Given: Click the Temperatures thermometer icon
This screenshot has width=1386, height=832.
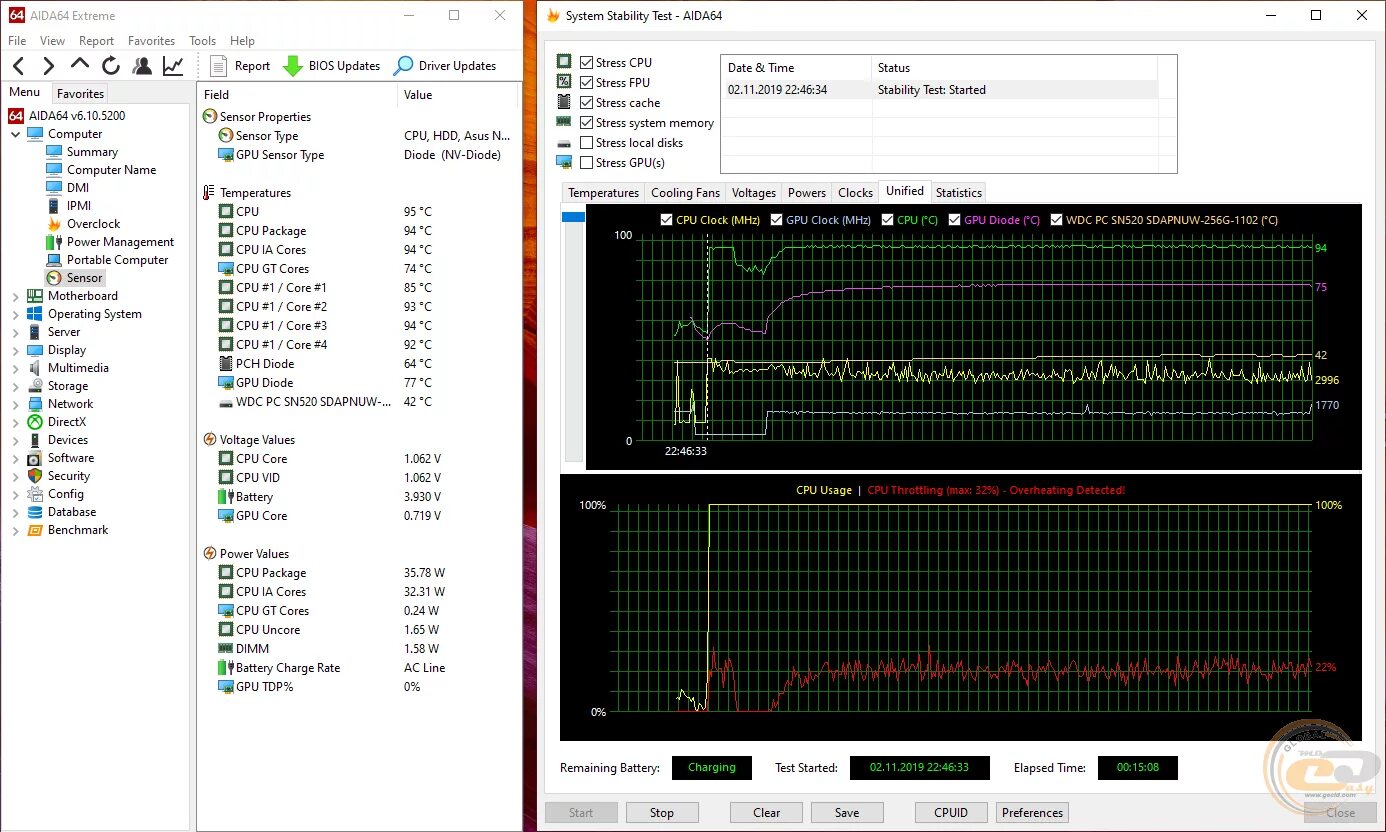Looking at the screenshot, I should [x=210, y=193].
